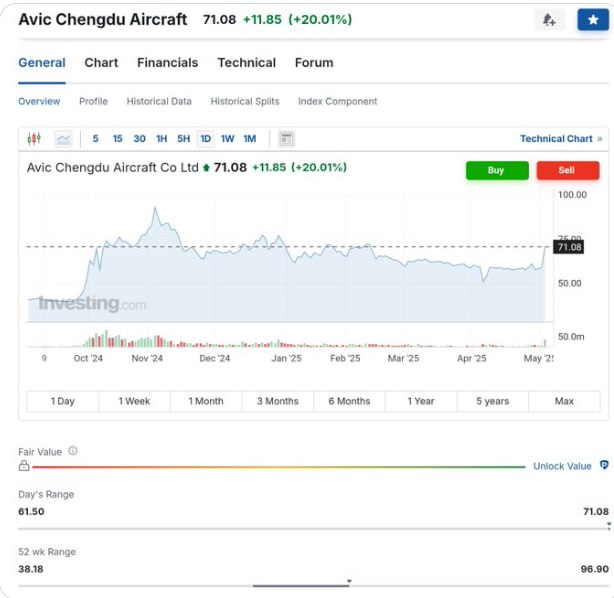614x598 pixels.
Task: Switch to the Chart tab
Action: coord(101,63)
